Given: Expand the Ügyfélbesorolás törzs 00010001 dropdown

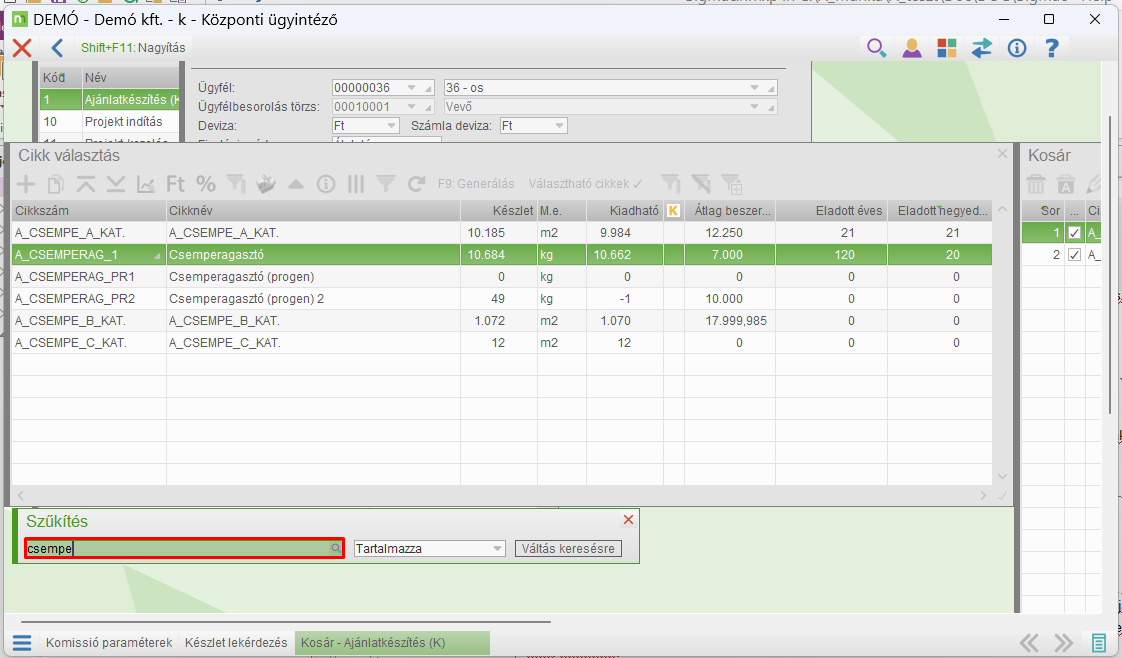Looking at the screenshot, I should click(x=411, y=107).
